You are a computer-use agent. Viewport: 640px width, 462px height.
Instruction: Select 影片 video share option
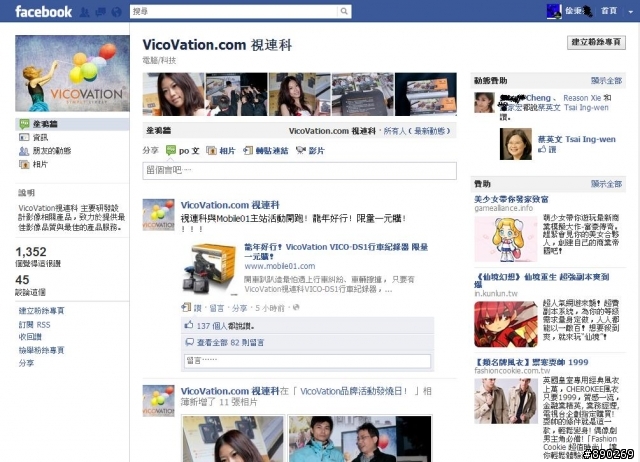point(310,151)
